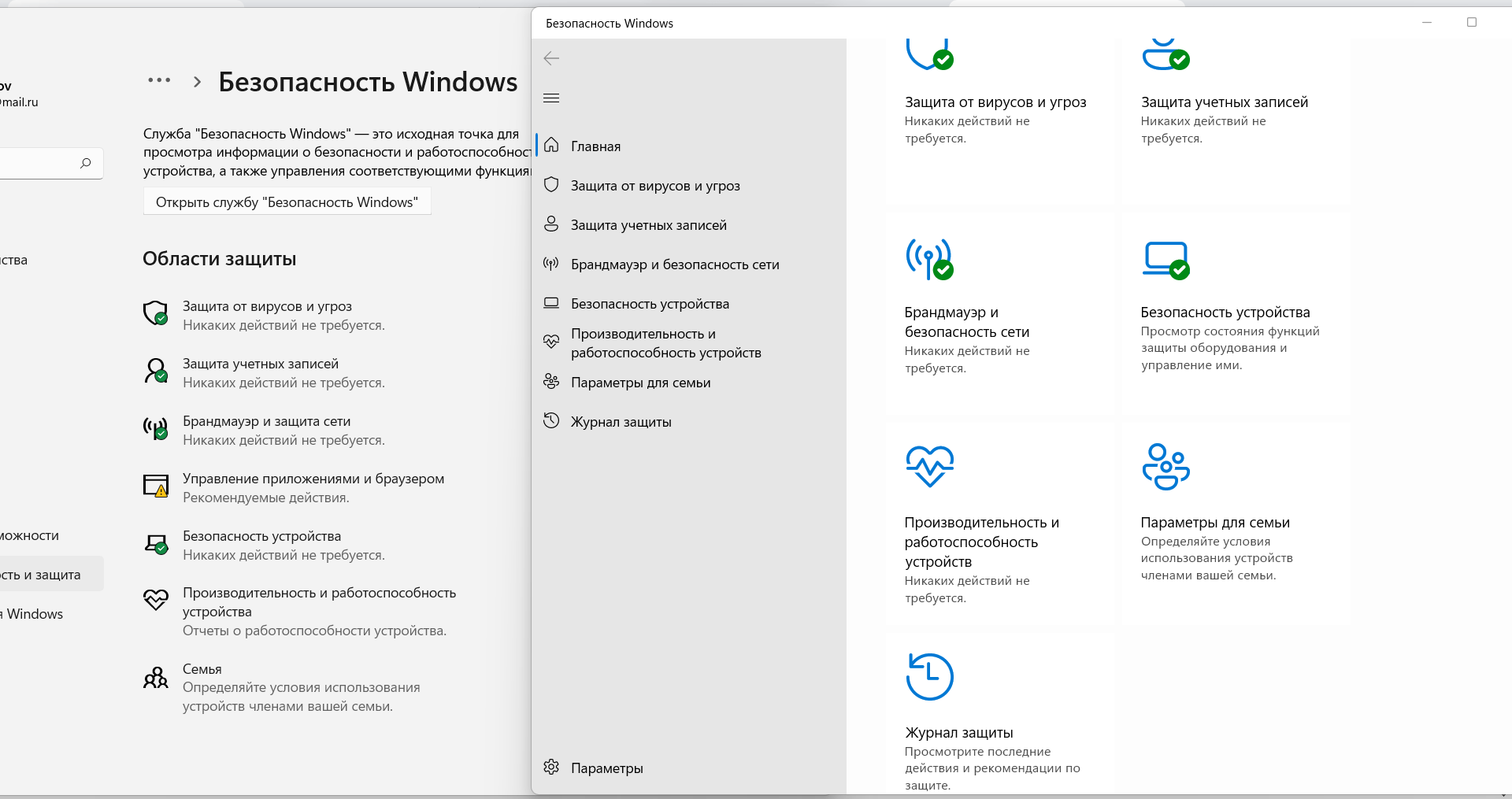
Task: Click family people icon in Settings window
Action: 156,677
